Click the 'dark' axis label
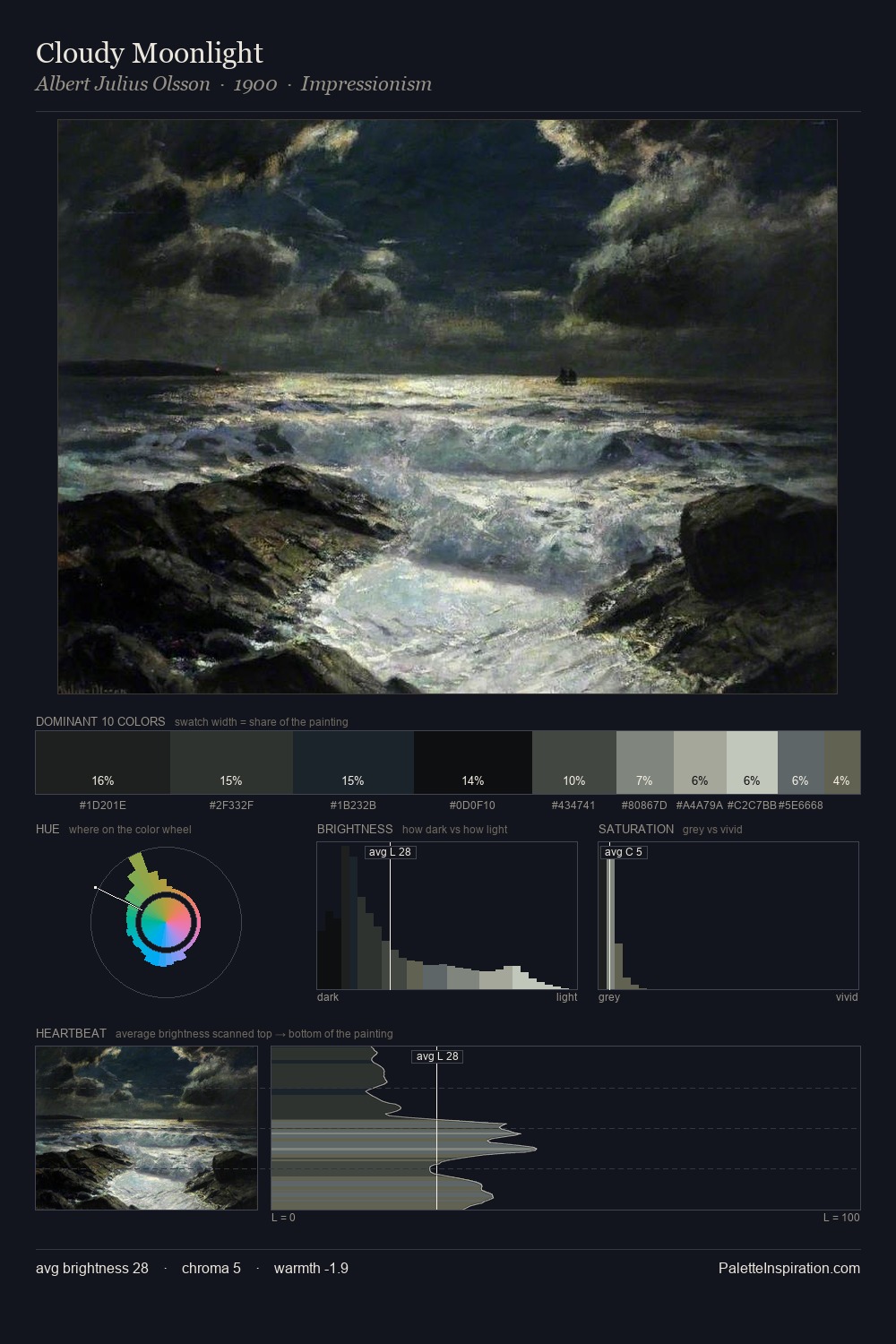The image size is (896, 1344). coord(328,997)
